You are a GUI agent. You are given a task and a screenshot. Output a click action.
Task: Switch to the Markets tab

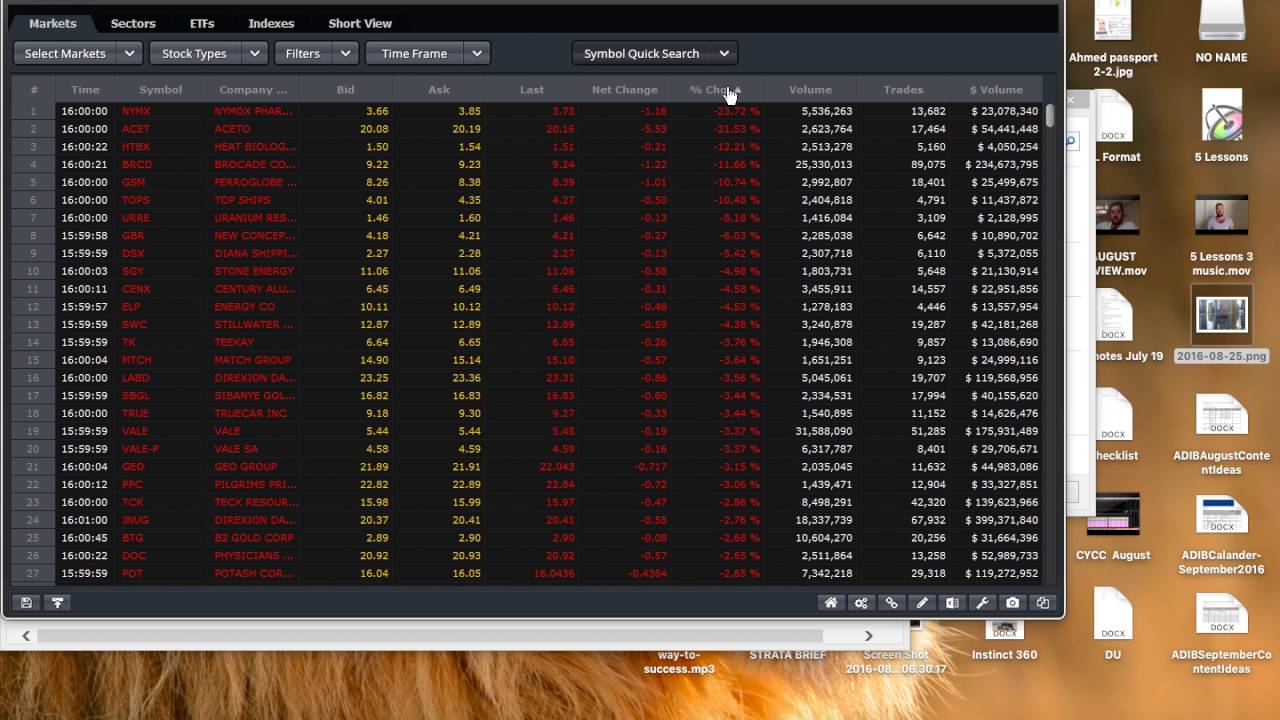point(52,23)
